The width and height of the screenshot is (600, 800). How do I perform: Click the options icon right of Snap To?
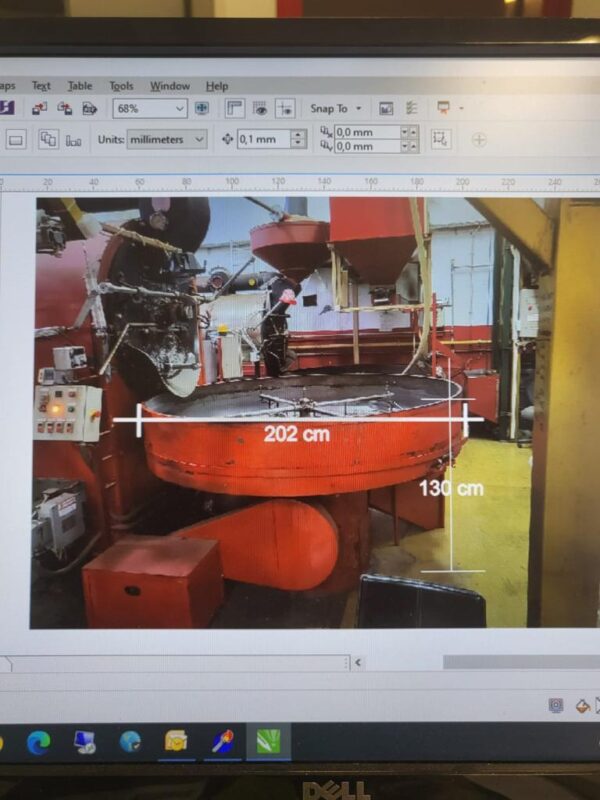point(386,108)
